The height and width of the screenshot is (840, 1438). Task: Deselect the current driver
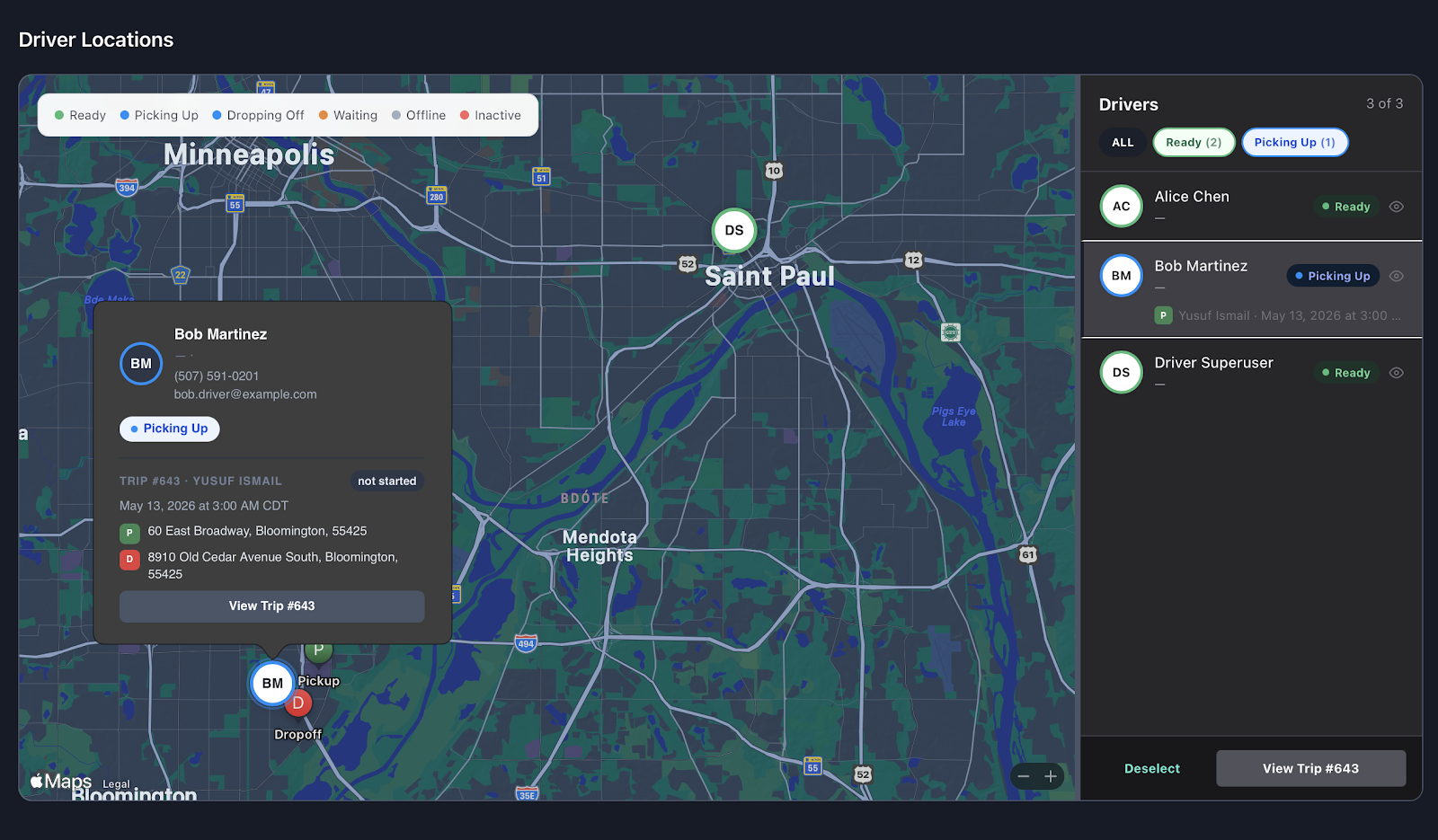click(1151, 768)
